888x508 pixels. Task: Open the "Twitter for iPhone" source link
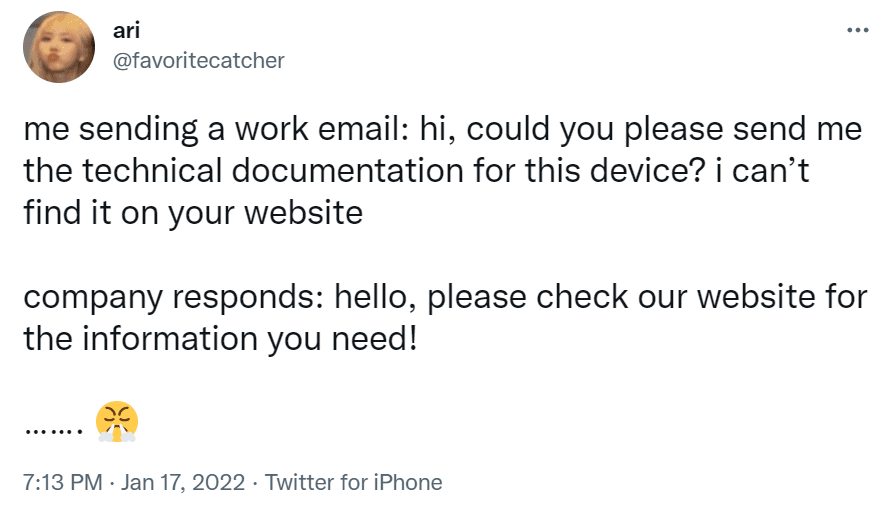(354, 482)
